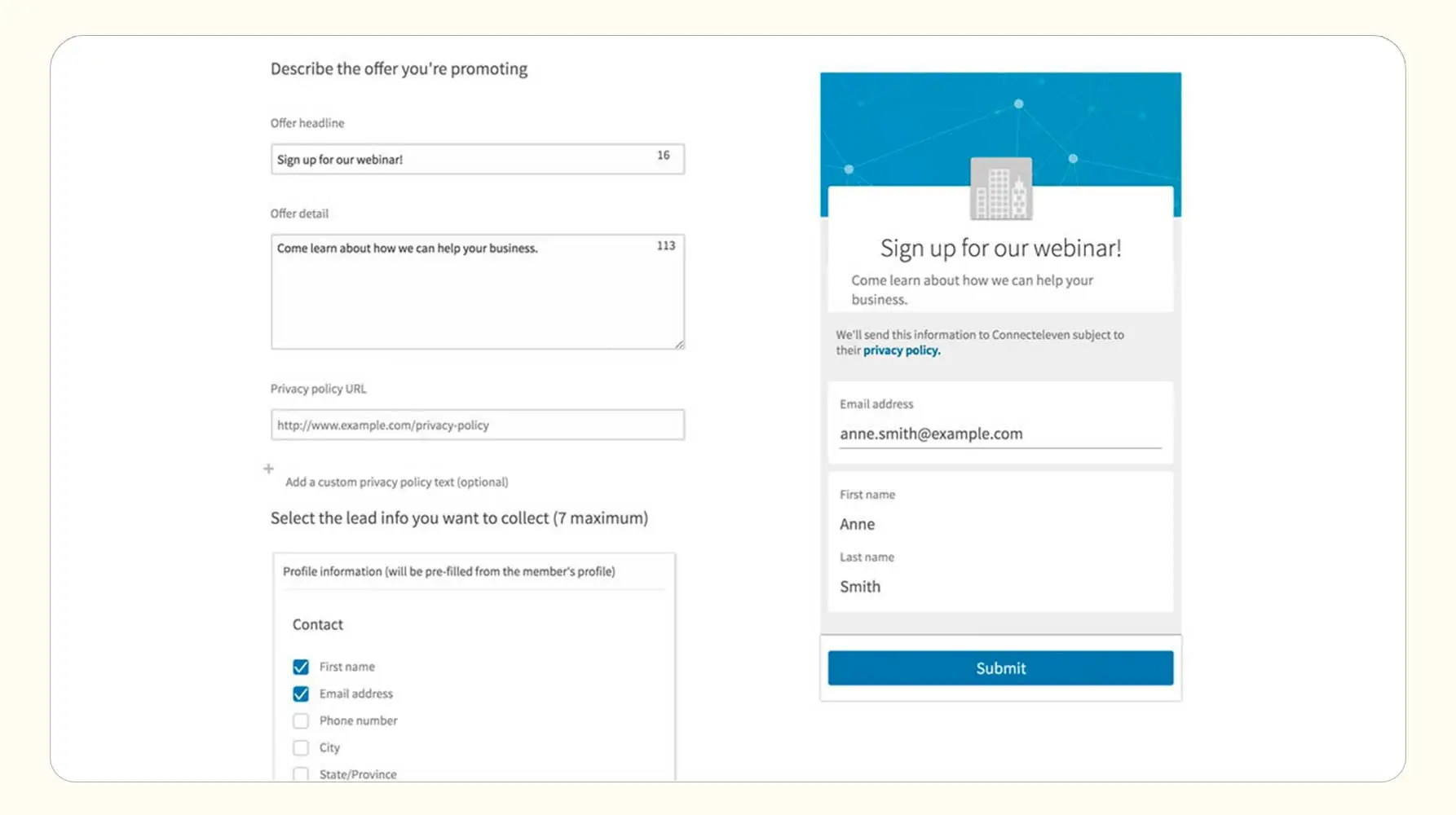Click 'Describe the offer you're promoting' heading
This screenshot has width=1456, height=815.
[x=399, y=68]
